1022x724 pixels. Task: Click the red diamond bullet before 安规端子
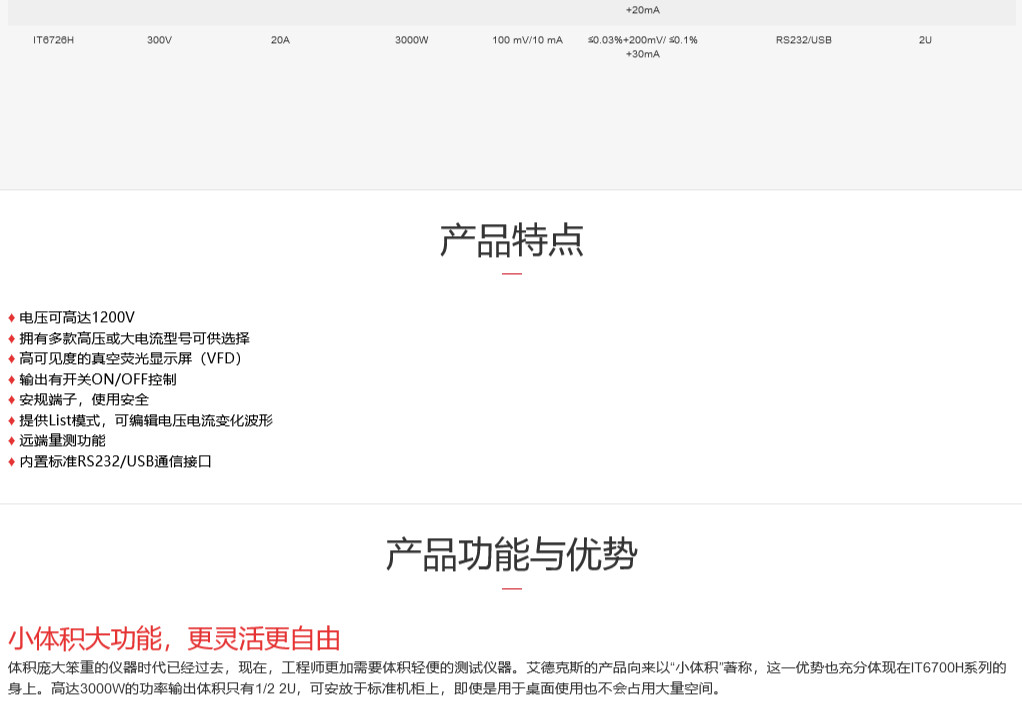(12, 400)
